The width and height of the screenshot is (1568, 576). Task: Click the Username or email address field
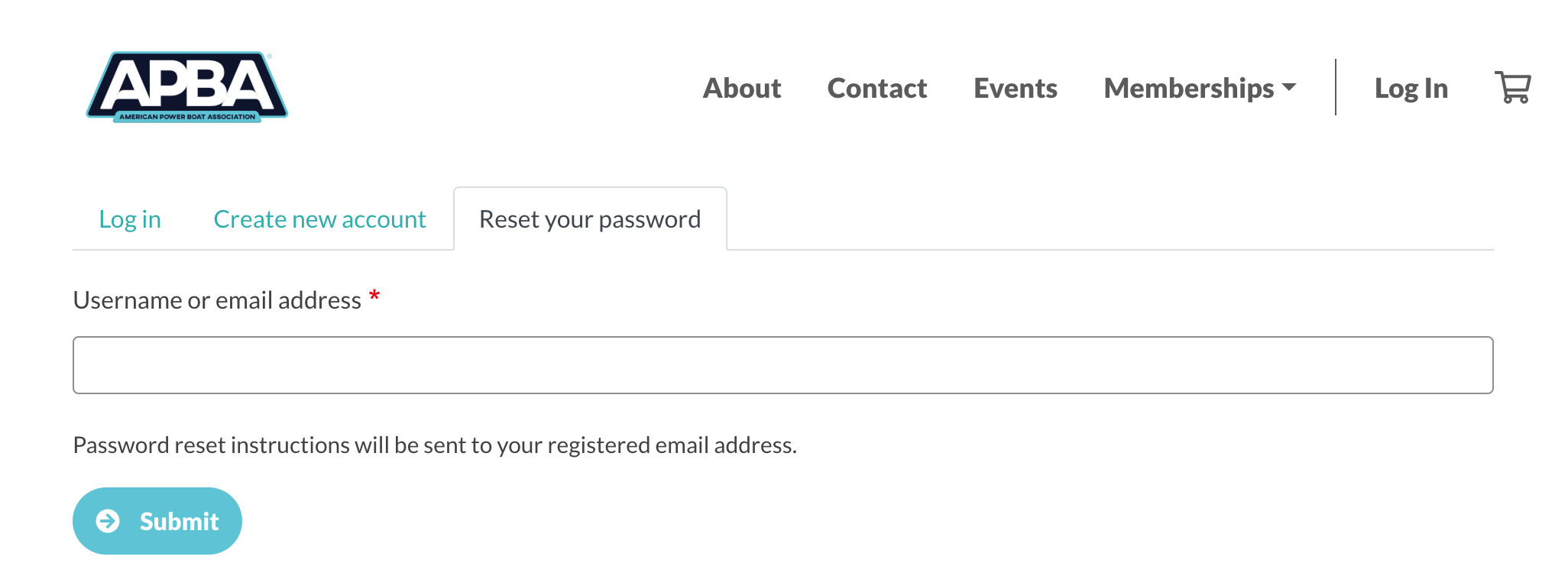tap(782, 364)
